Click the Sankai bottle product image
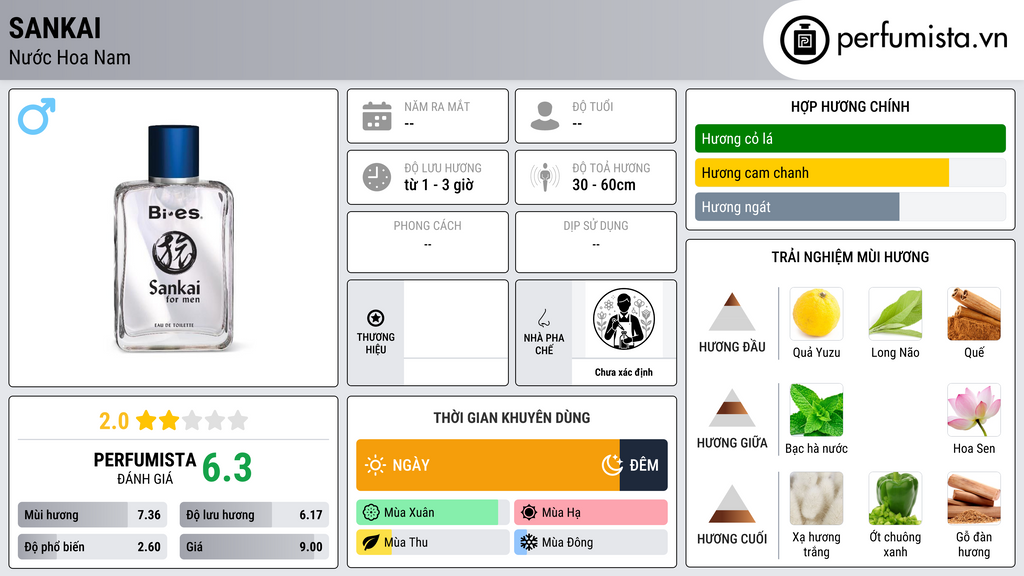The height and width of the screenshot is (576, 1024). pos(174,238)
